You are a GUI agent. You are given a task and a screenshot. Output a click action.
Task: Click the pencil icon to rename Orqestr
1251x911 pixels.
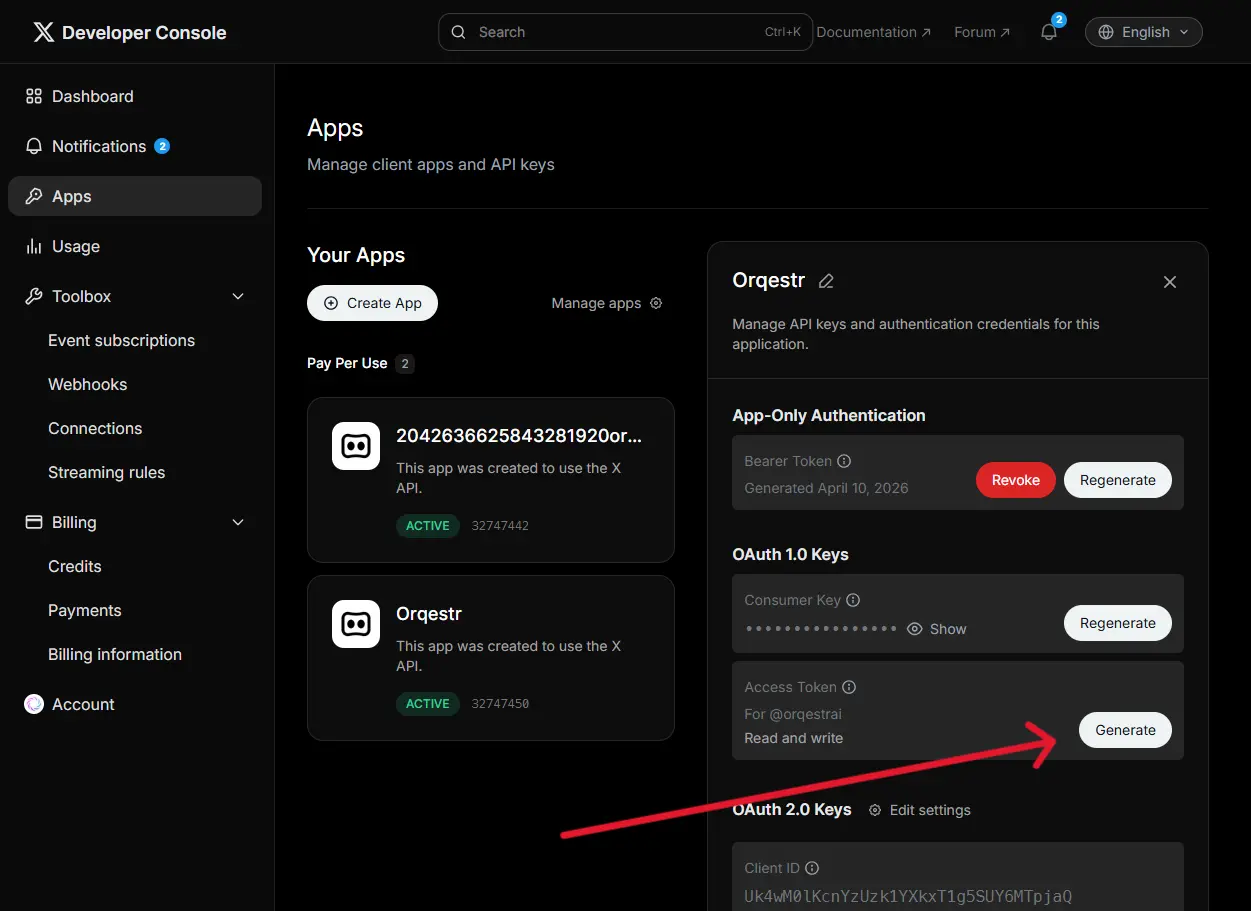click(x=826, y=281)
